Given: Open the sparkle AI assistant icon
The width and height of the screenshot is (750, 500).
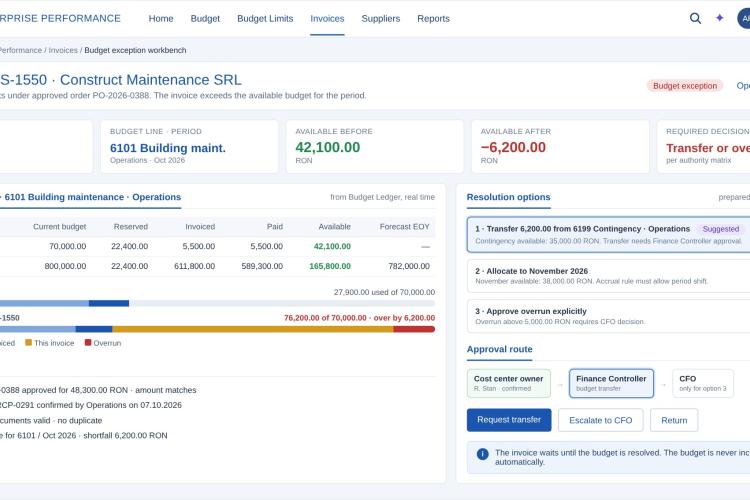Looking at the screenshot, I should coord(719,18).
